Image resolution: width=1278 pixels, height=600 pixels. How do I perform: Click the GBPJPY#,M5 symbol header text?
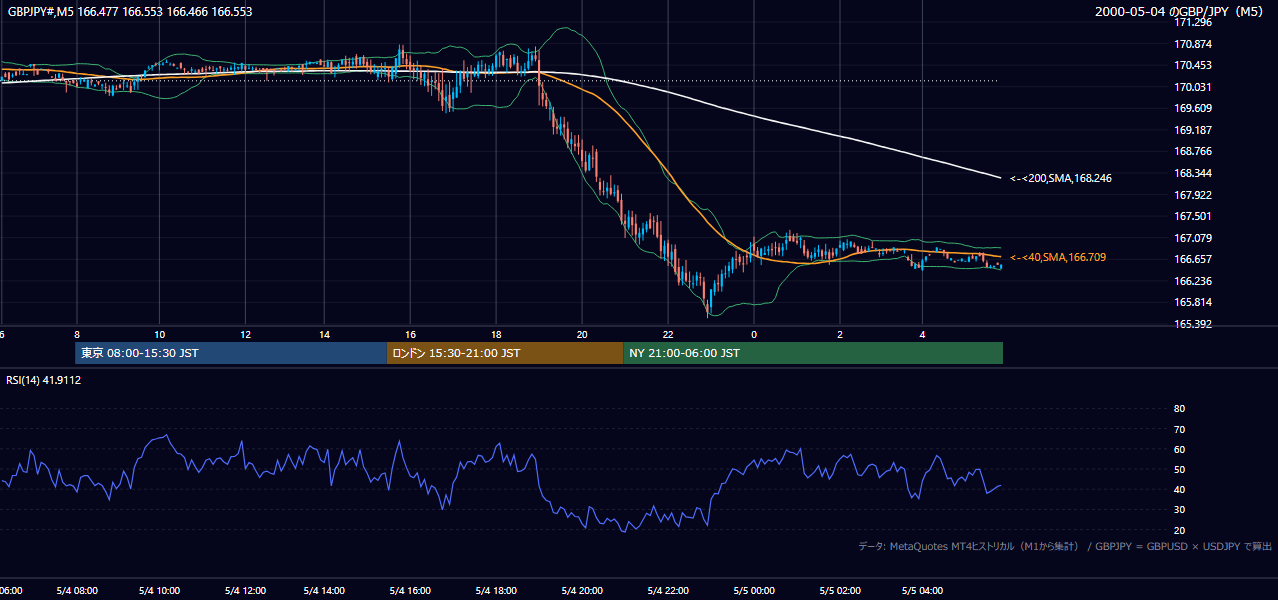[x=129, y=12]
